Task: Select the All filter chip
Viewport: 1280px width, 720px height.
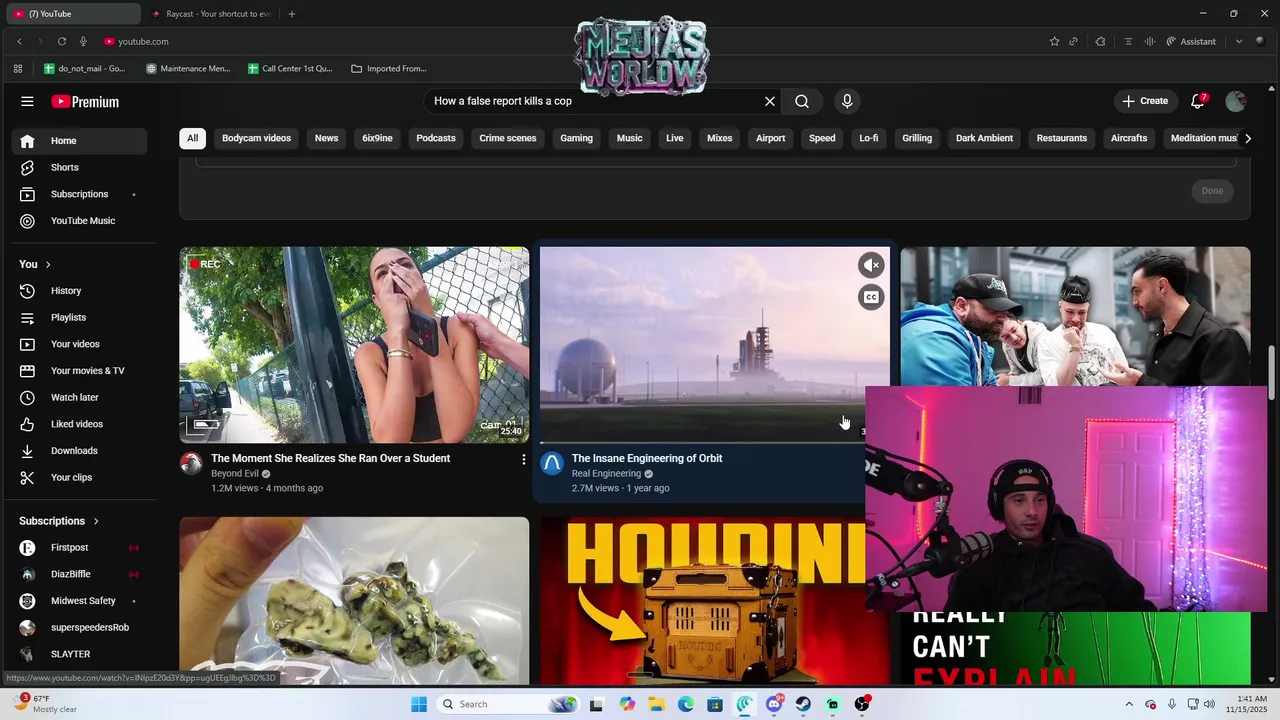Action: [192, 138]
